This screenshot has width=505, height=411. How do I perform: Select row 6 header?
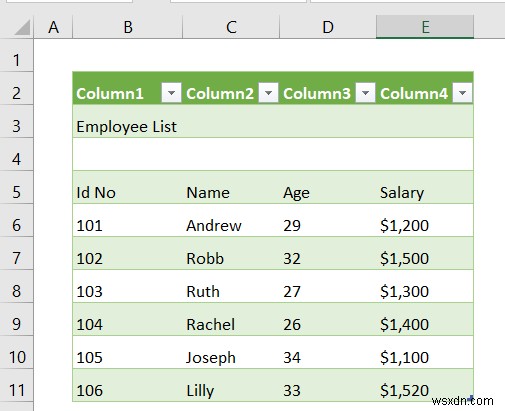point(16,220)
